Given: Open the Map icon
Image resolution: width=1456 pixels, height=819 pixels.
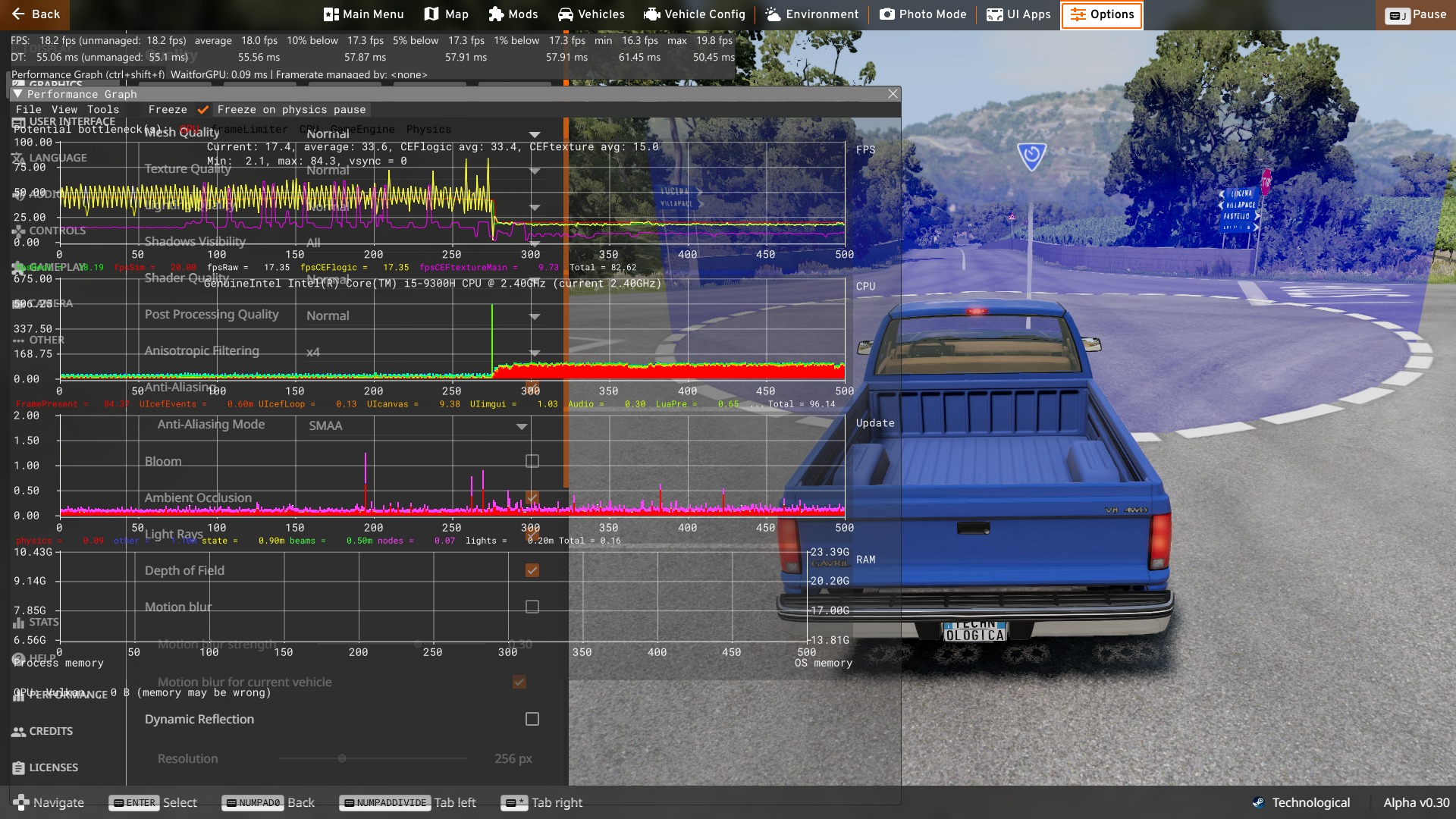Looking at the screenshot, I should tap(431, 14).
